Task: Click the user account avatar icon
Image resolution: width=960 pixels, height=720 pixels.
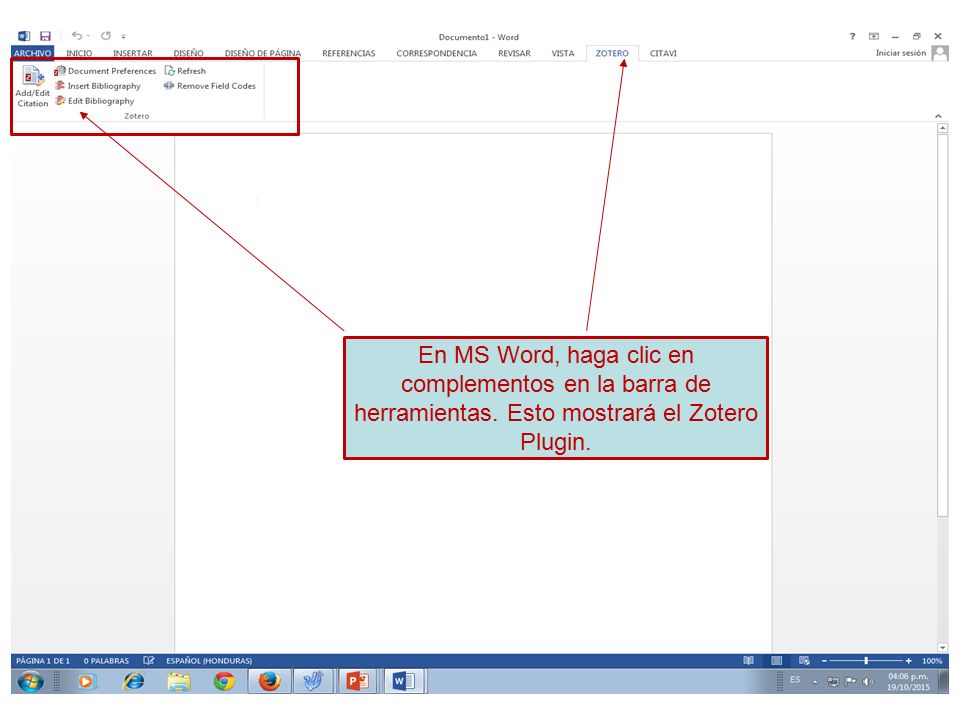Action: coord(940,53)
